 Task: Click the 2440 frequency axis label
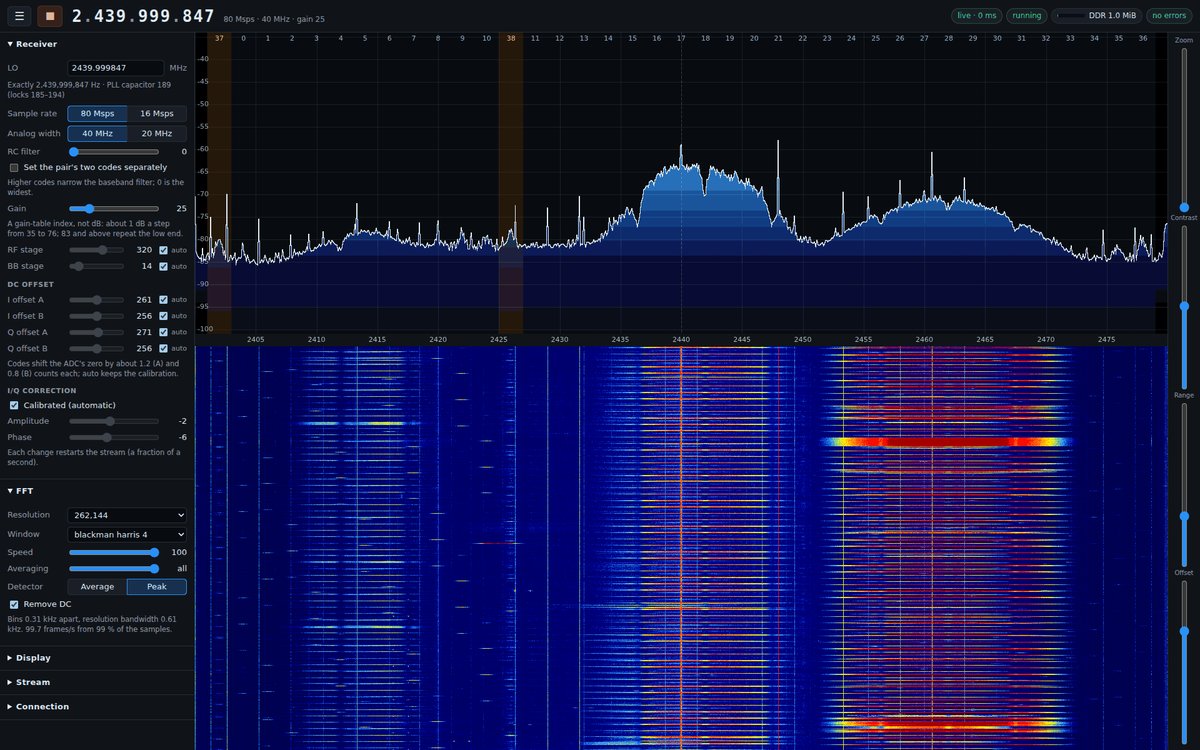coord(681,340)
